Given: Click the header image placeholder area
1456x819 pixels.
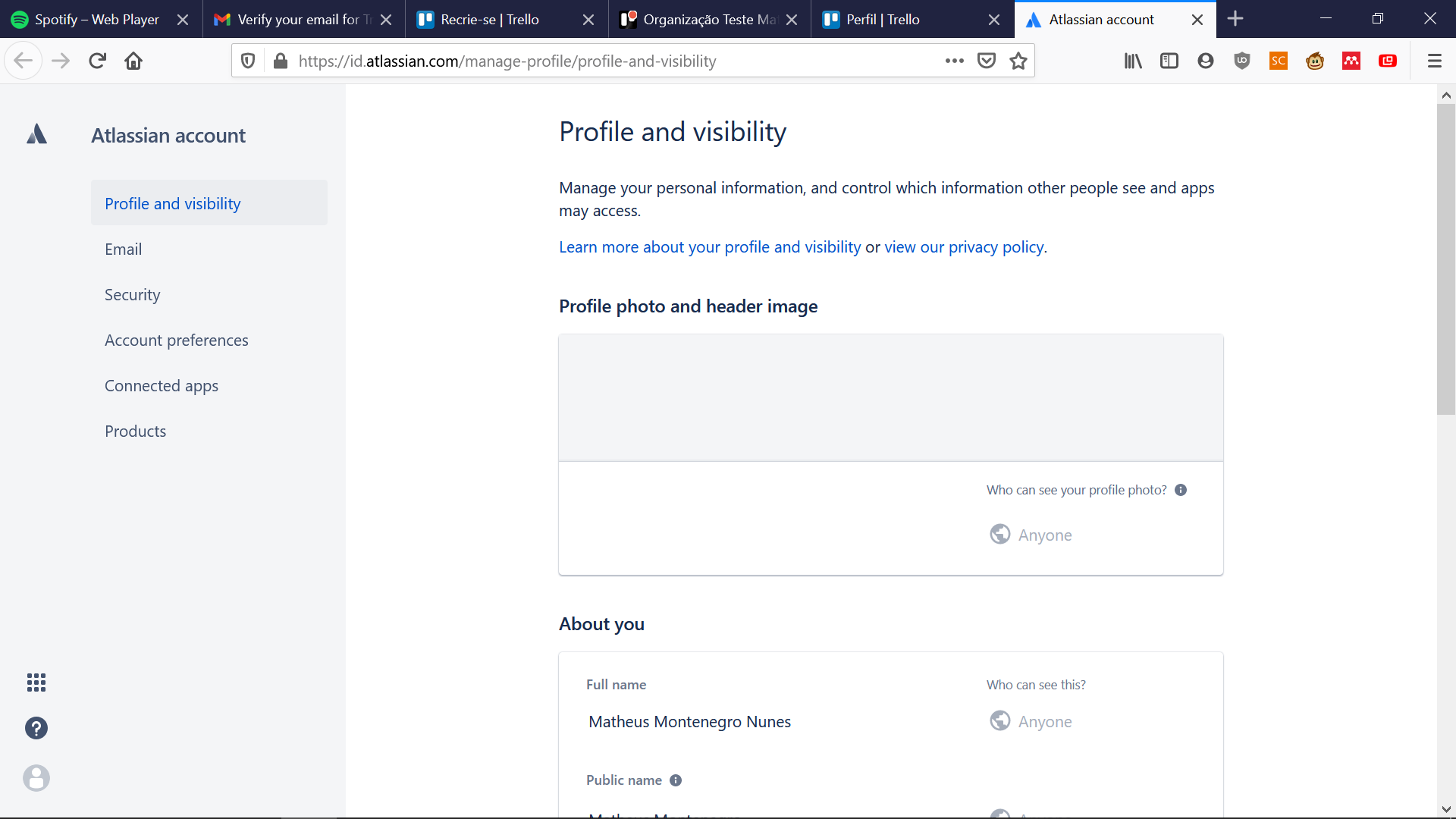Looking at the screenshot, I should 891,397.
